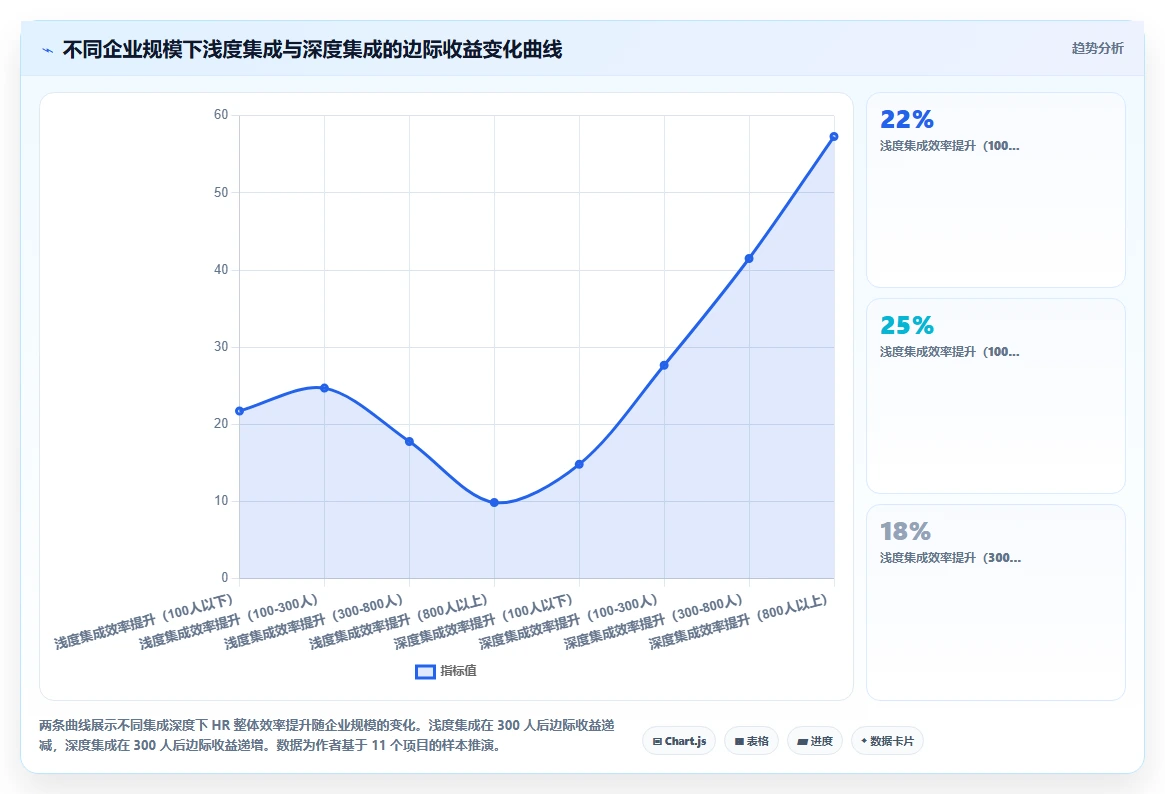The height and width of the screenshot is (794, 1165).
Task: Click the lightning icon beside the chart title
Action: click(x=48, y=51)
